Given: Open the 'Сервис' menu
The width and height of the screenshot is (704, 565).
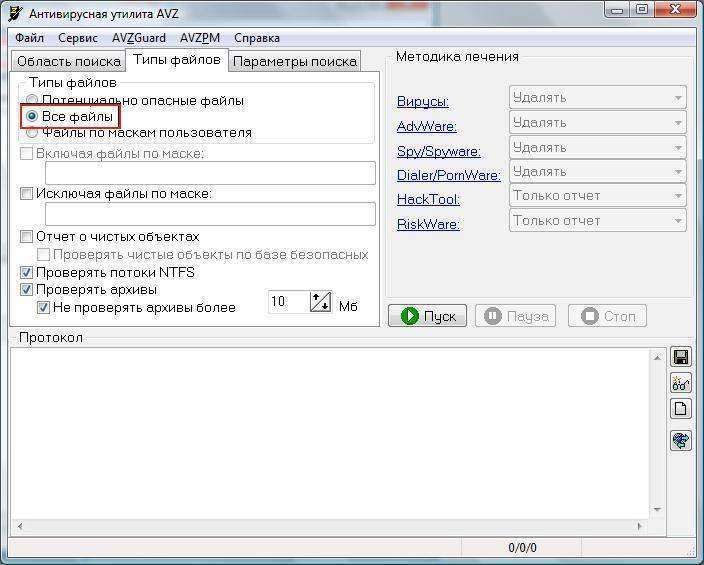Looking at the screenshot, I should click(78, 38).
